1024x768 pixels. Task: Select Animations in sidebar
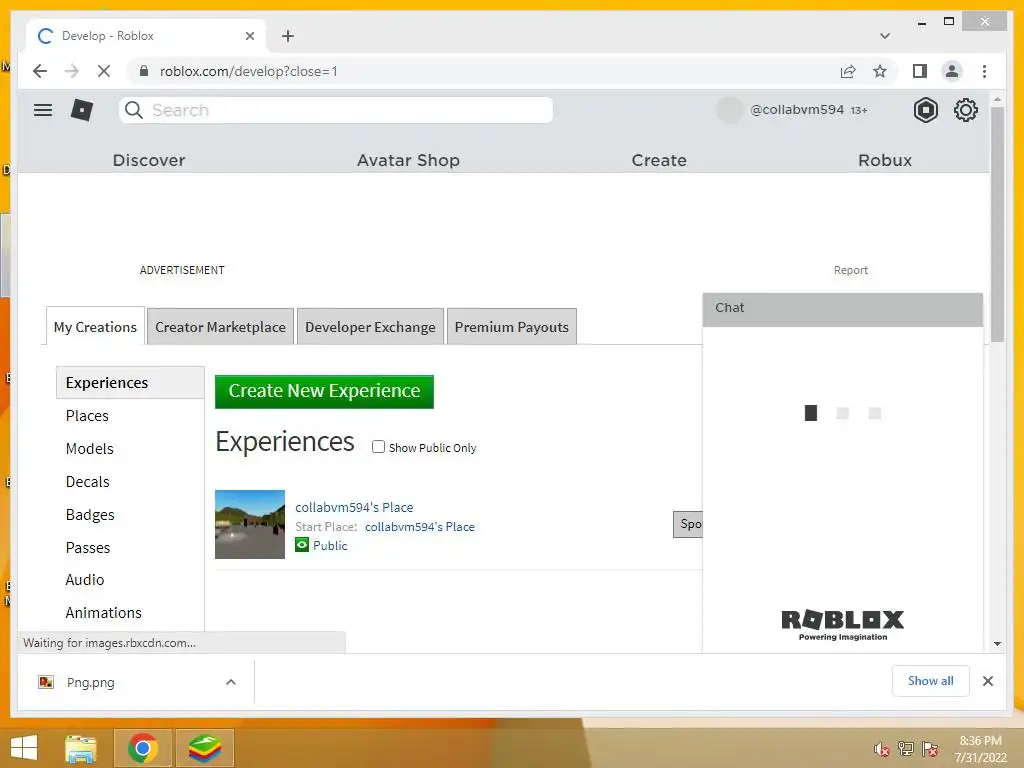click(103, 613)
